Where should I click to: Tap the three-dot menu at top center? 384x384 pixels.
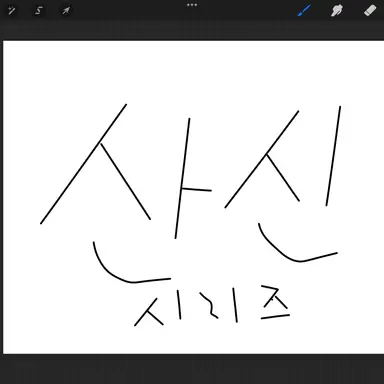point(192,5)
